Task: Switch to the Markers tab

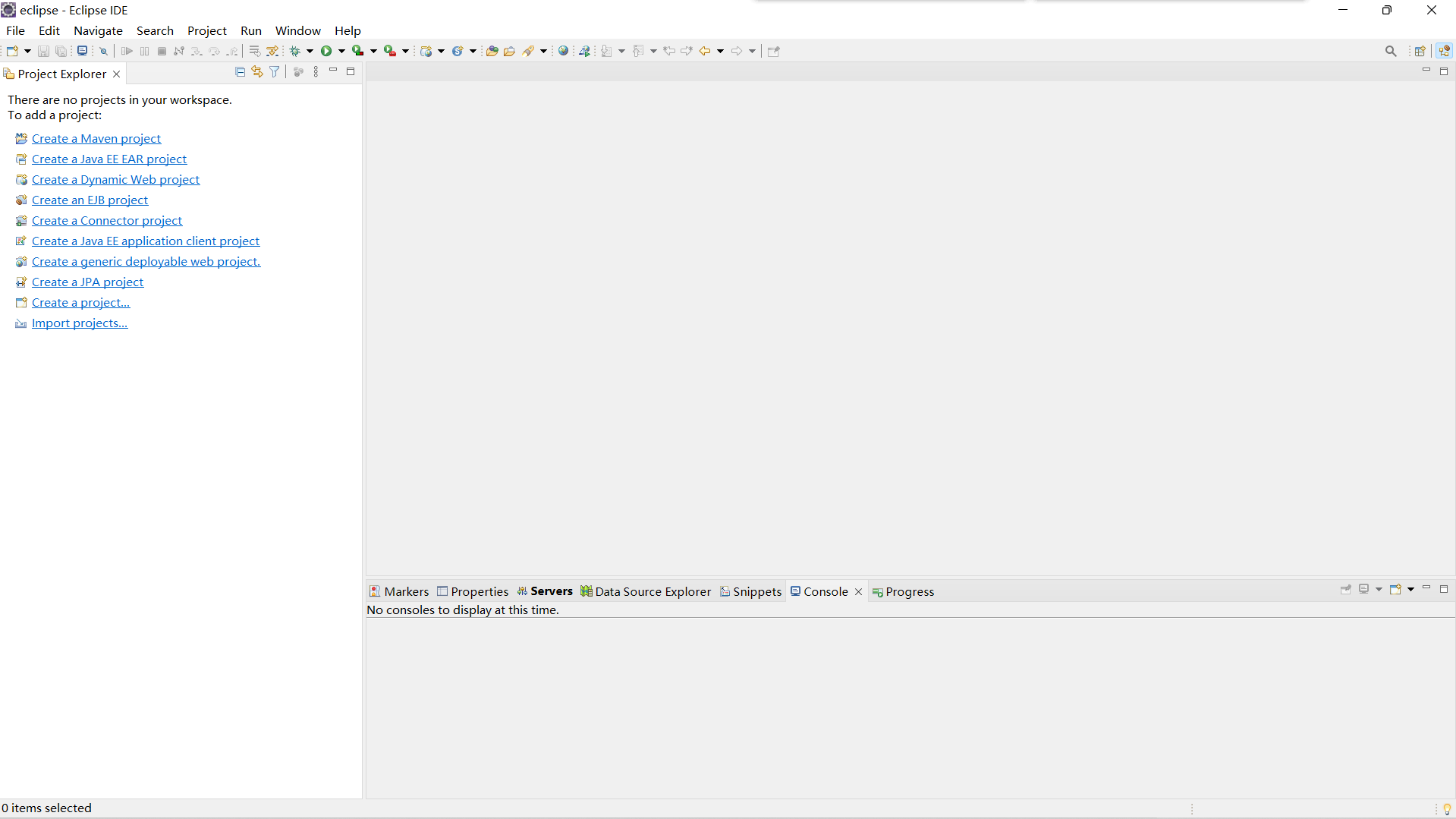Action: coord(399,591)
